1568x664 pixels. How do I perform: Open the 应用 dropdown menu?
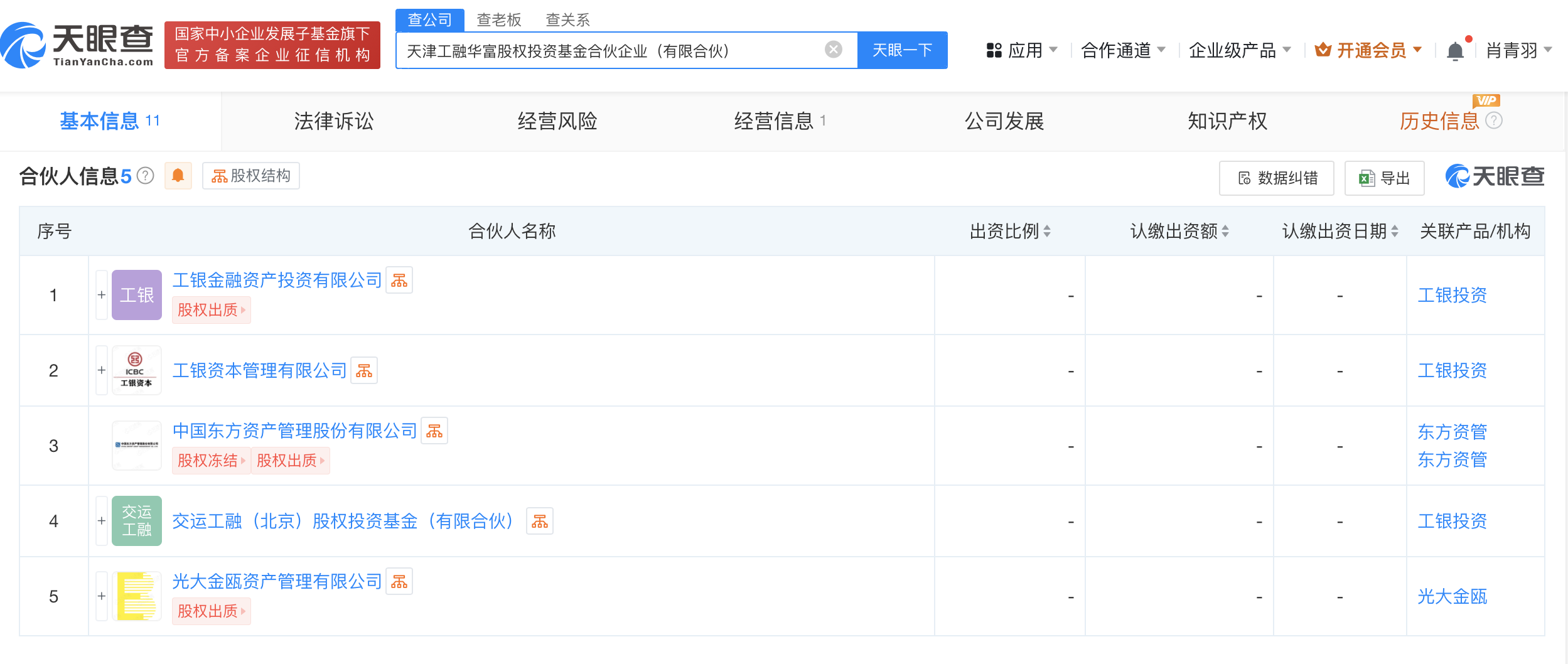[x=1022, y=50]
